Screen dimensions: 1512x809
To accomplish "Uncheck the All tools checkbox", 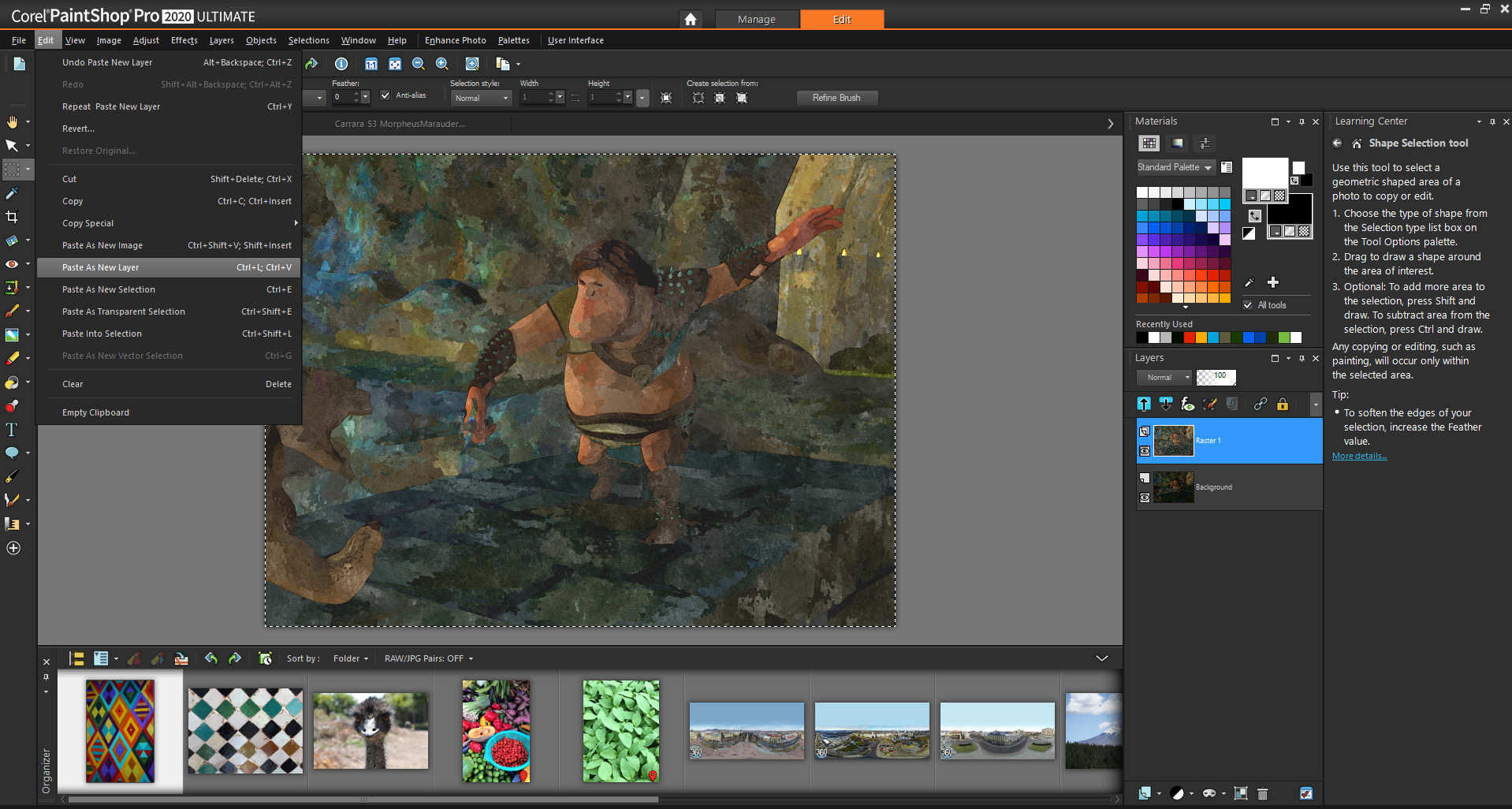I will [1248, 305].
